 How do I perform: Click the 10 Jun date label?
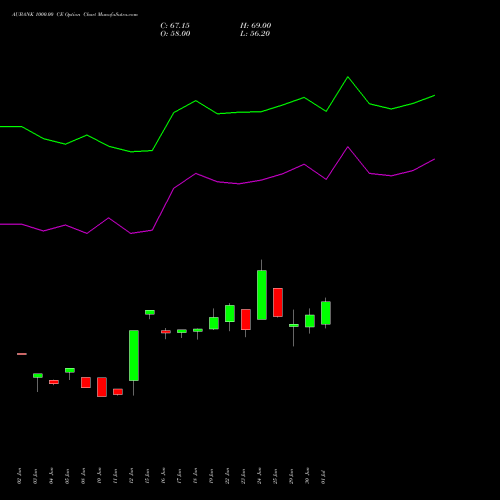click(x=99, y=476)
